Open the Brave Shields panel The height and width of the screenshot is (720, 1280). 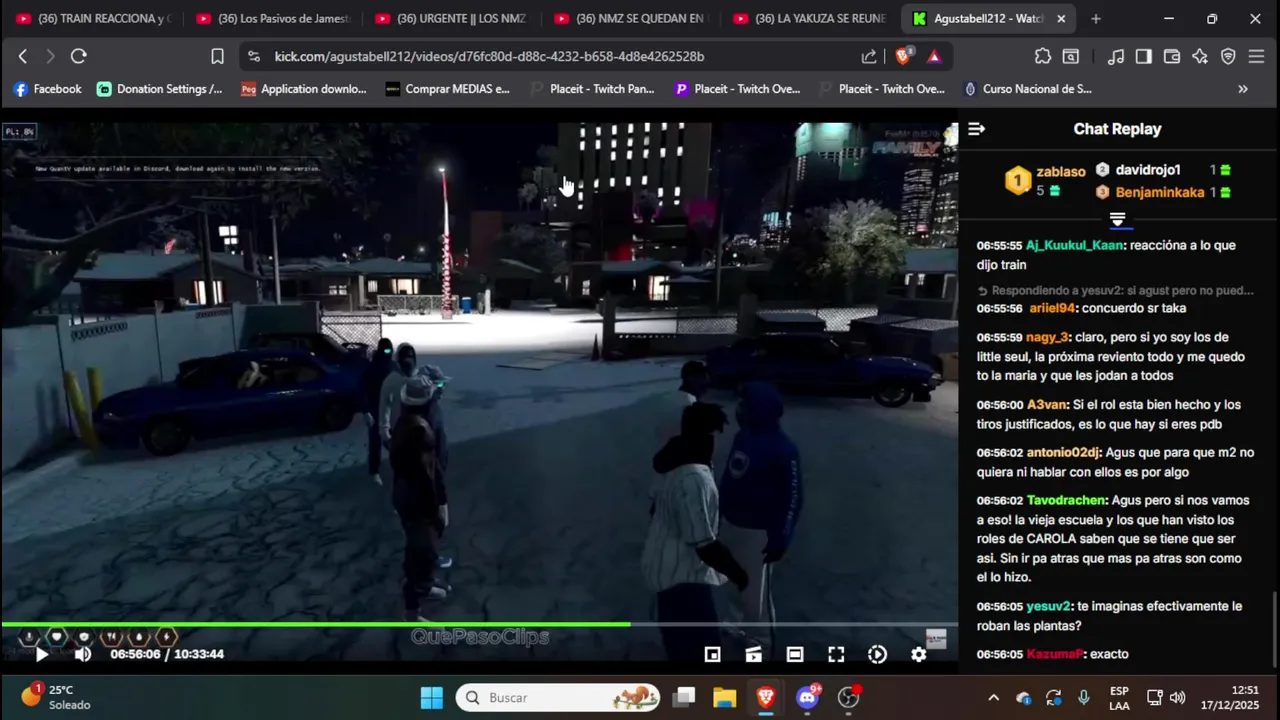point(903,57)
